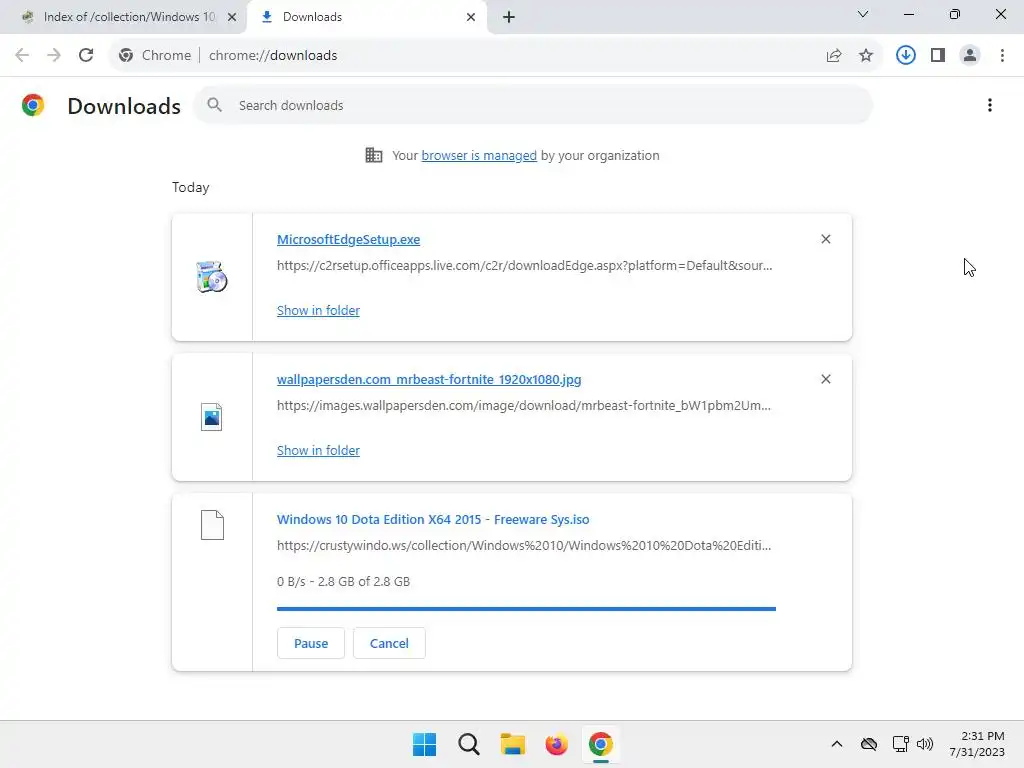1024x768 pixels.
Task: Click the organization building icon
Action: (374, 155)
